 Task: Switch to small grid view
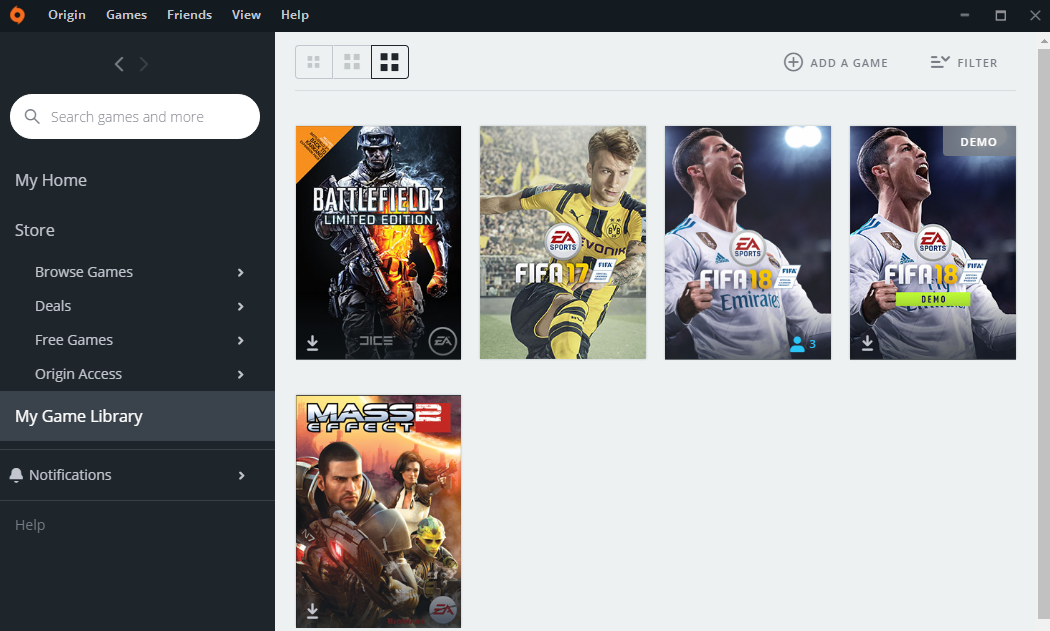(x=314, y=62)
